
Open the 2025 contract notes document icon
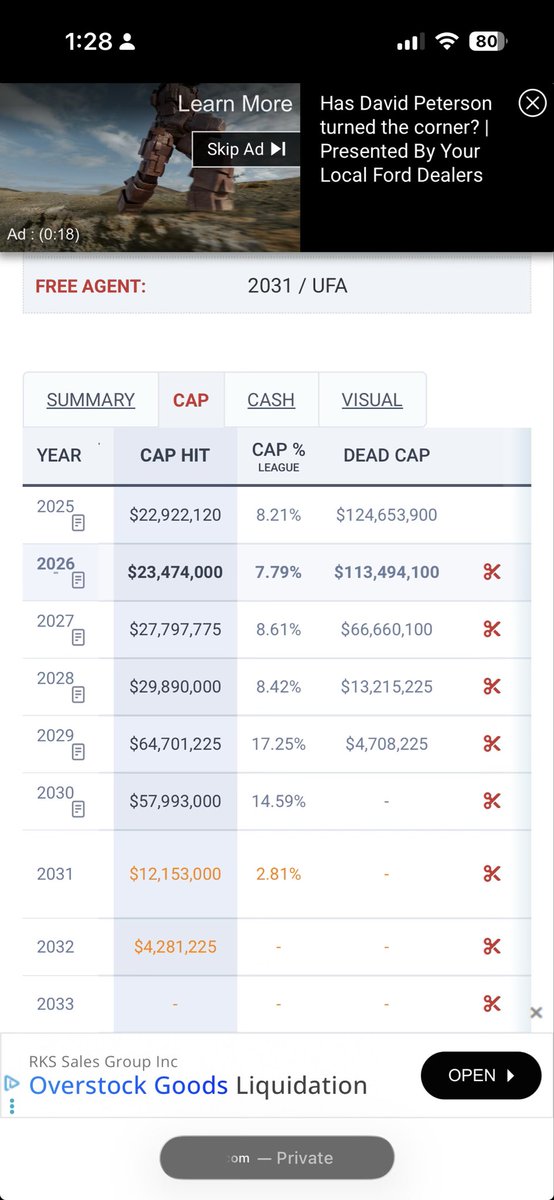(78, 523)
